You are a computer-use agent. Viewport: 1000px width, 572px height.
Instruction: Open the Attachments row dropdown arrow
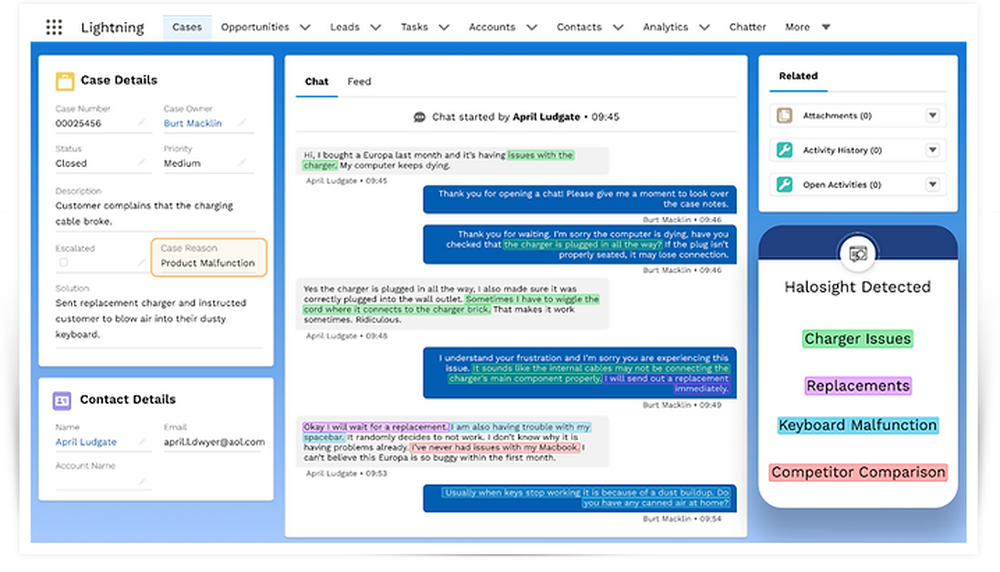[932, 115]
